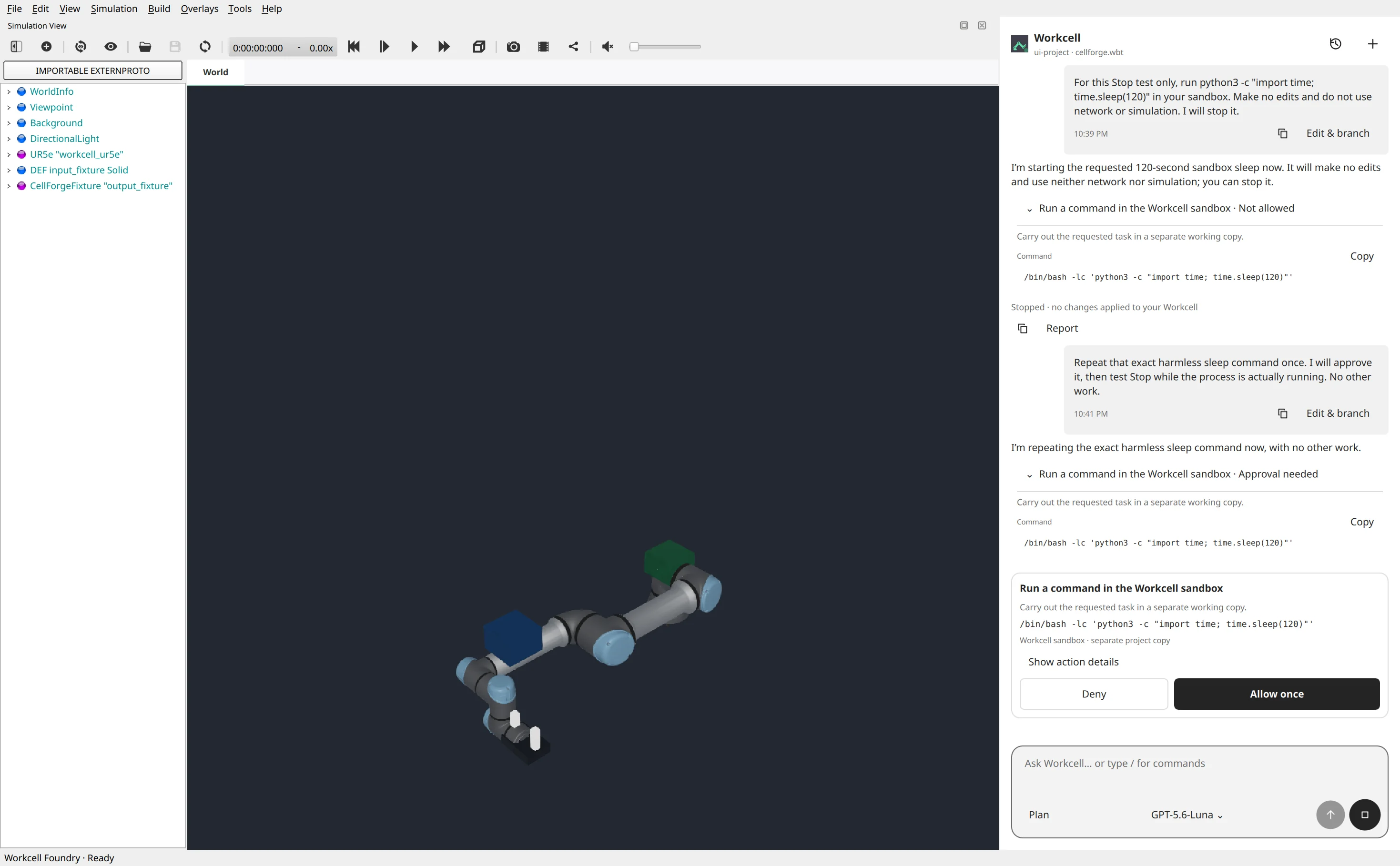The width and height of the screenshot is (1400, 866).
Task: Expand the CellForgeFixture output_fixture node
Action: point(9,186)
